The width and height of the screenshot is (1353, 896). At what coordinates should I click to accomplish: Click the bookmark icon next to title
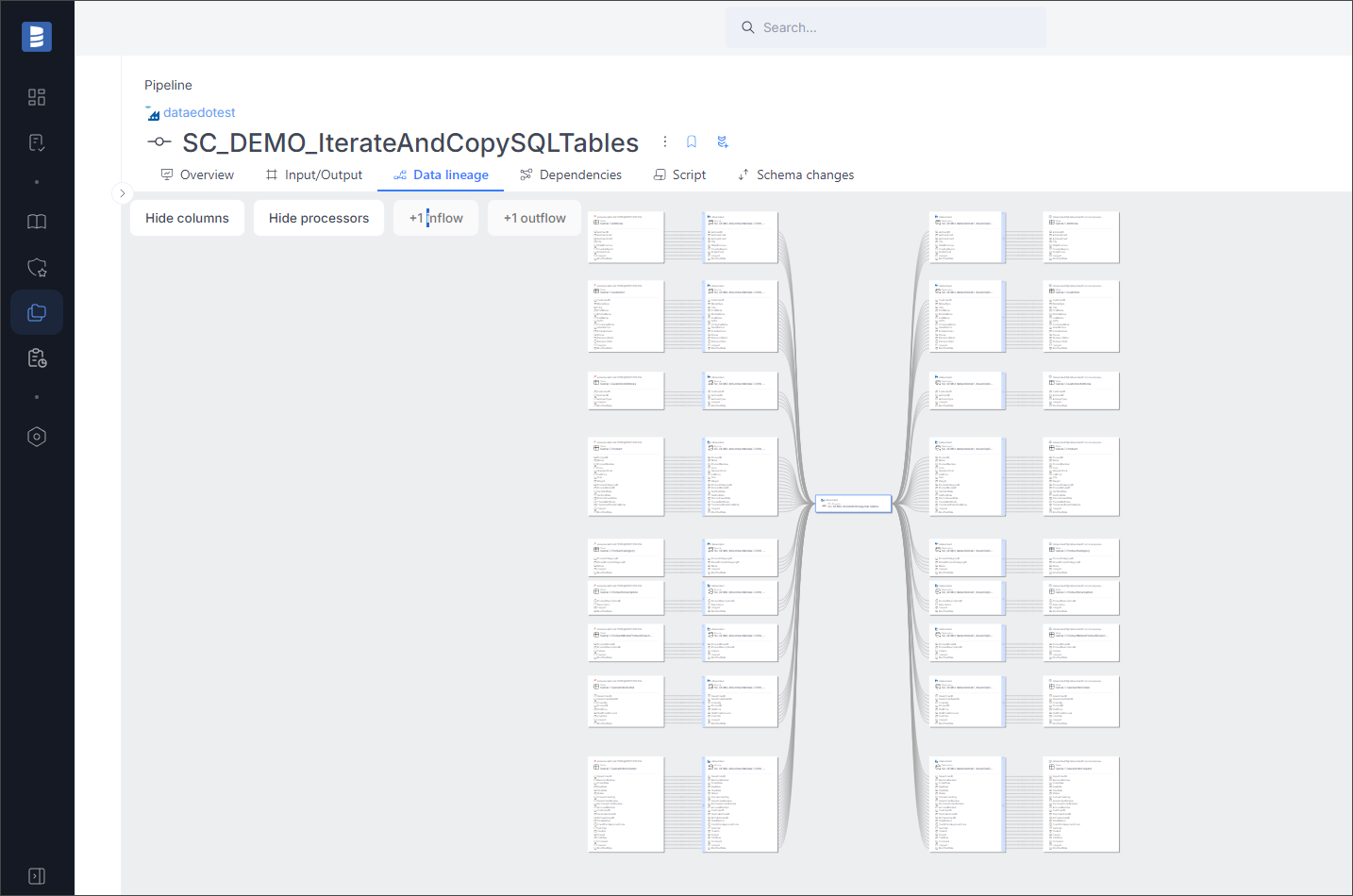click(692, 141)
